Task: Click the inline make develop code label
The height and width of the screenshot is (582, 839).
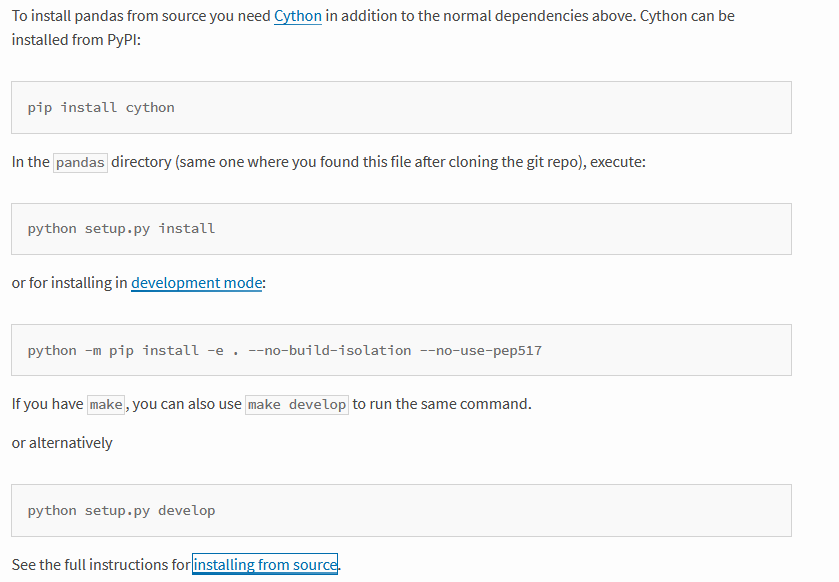Action: pyautogui.click(x=297, y=404)
